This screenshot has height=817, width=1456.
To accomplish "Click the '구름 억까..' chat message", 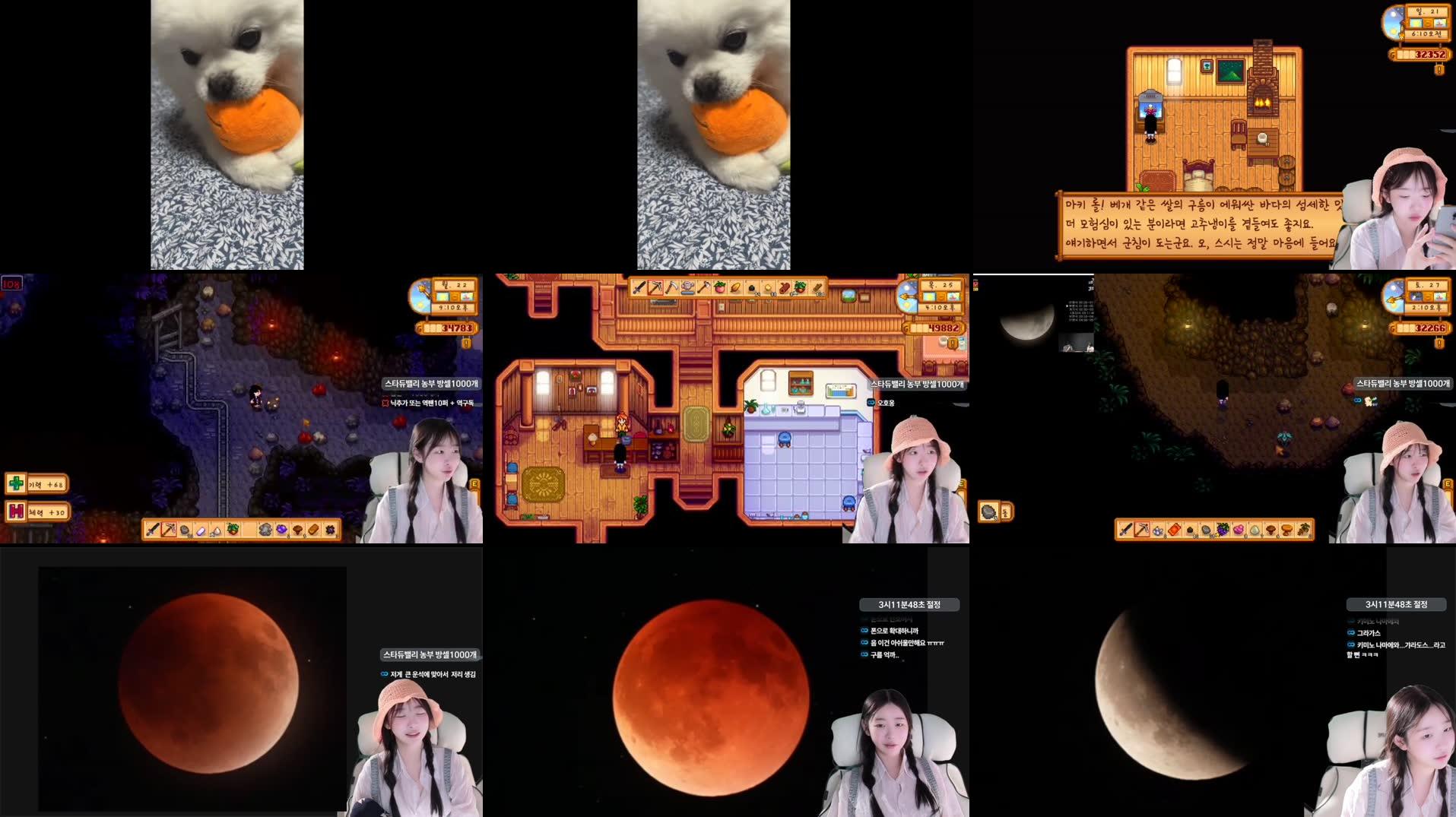I will [884, 655].
